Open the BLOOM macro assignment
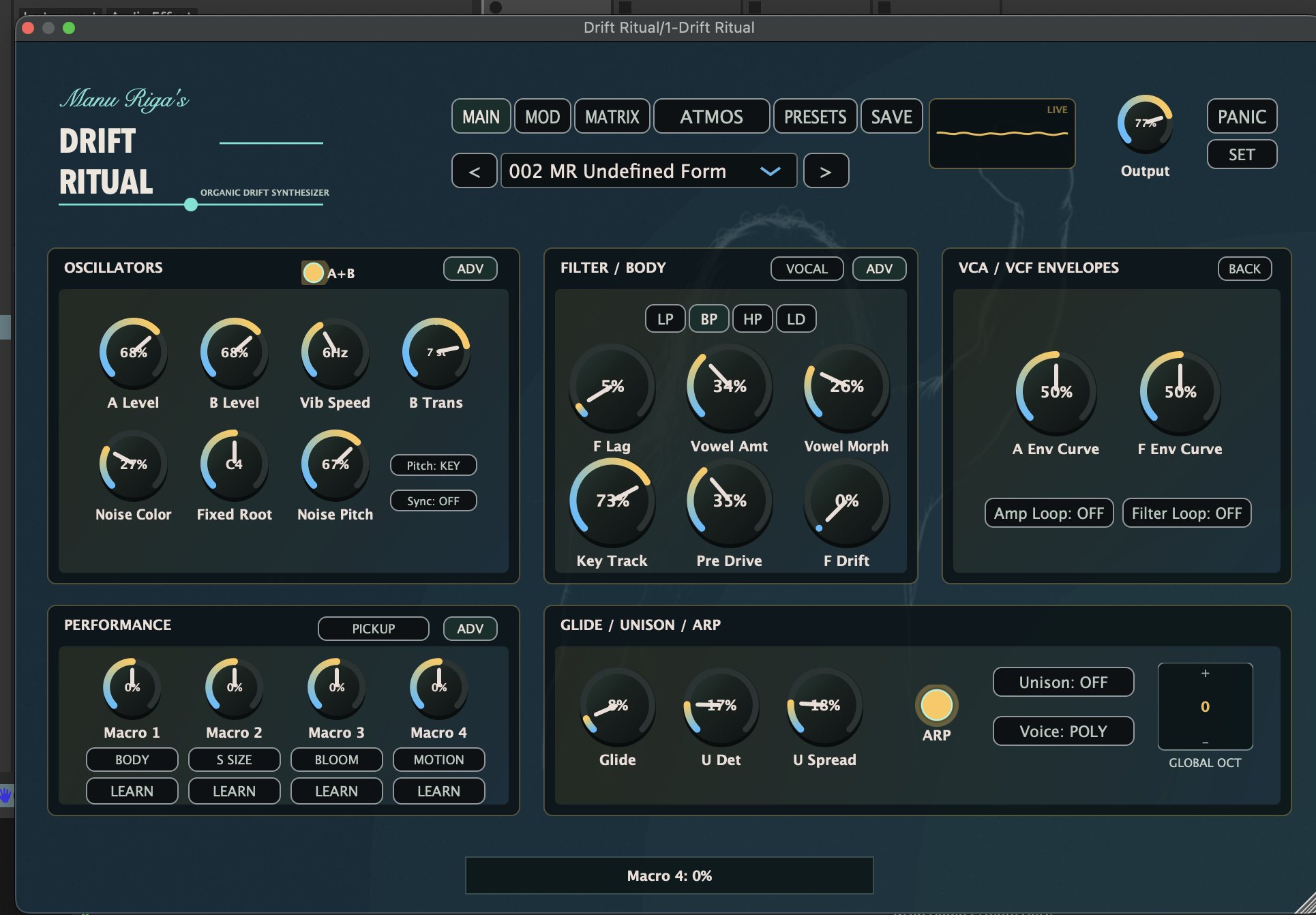The height and width of the screenshot is (915, 1316). coord(337,760)
